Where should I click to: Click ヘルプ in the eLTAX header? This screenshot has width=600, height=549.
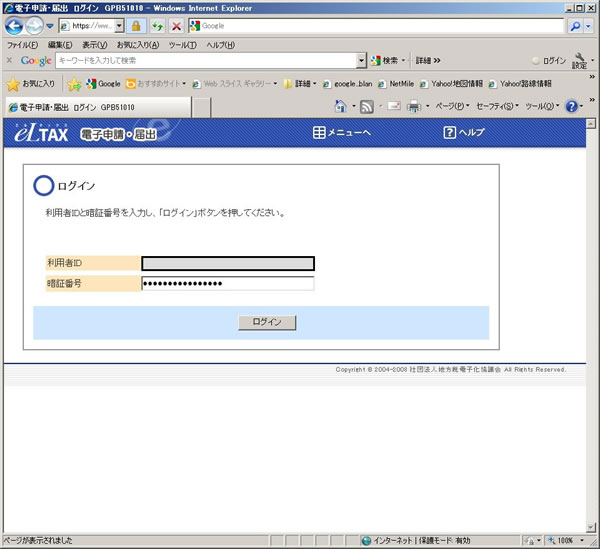click(464, 133)
